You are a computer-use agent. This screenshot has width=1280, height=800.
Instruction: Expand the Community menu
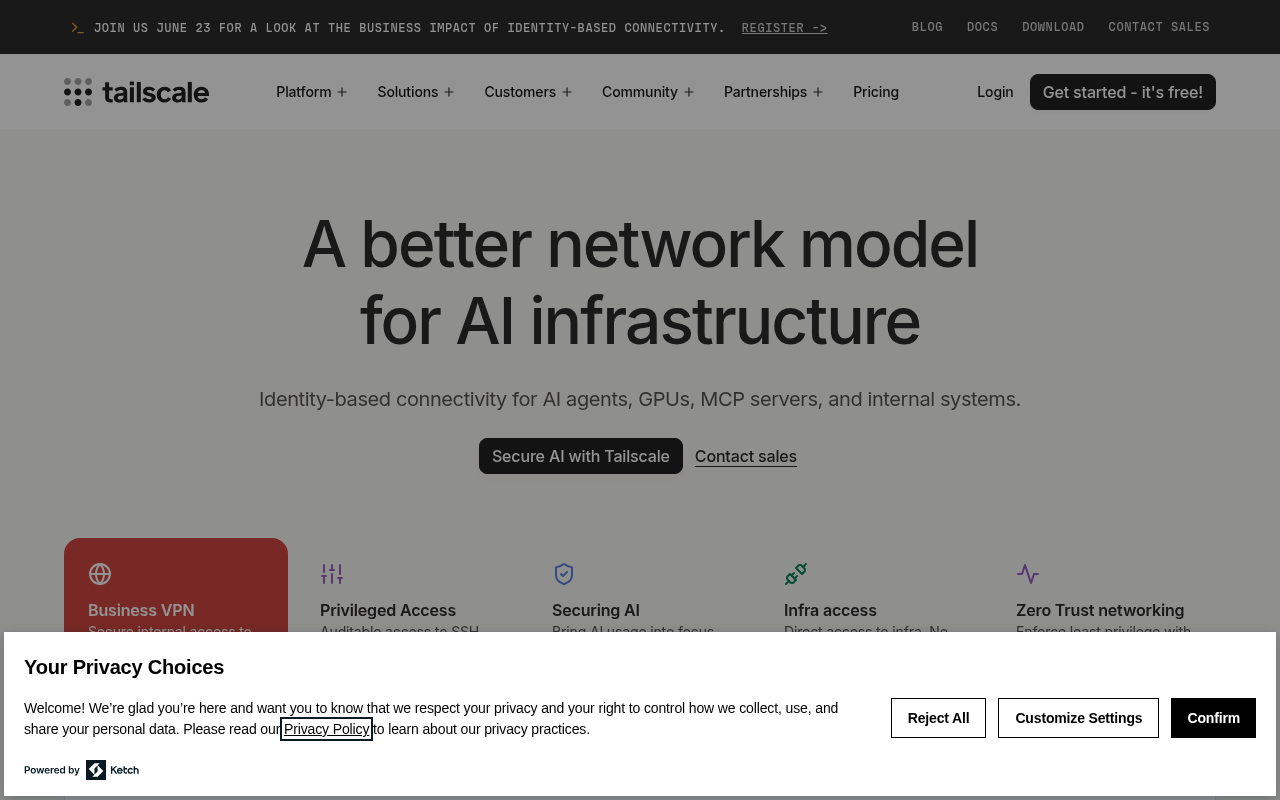tap(648, 92)
